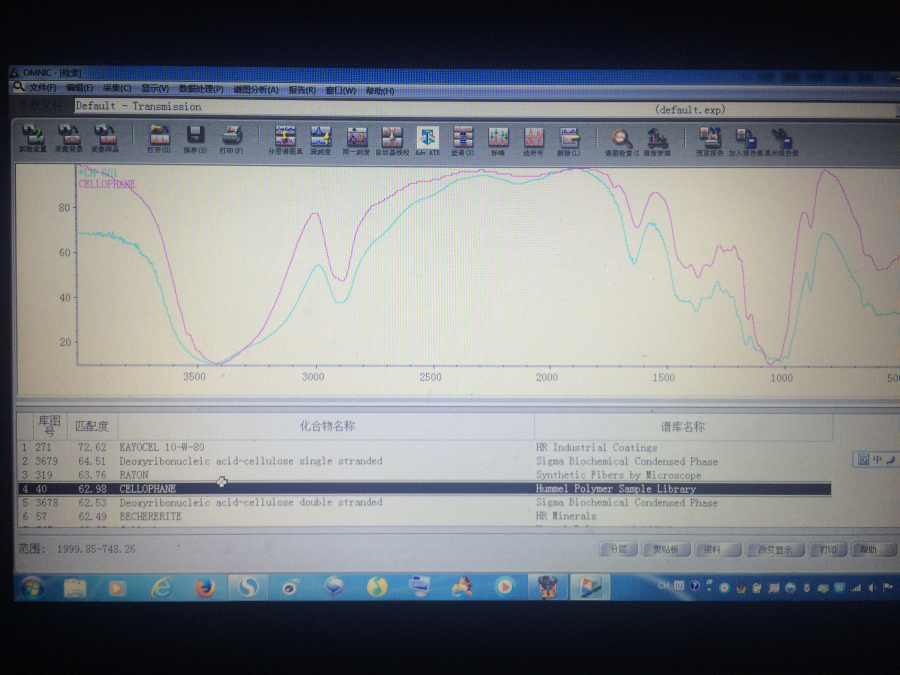Click the stack spectra (分层谱图) icon
The image size is (900, 675).
click(x=285, y=140)
